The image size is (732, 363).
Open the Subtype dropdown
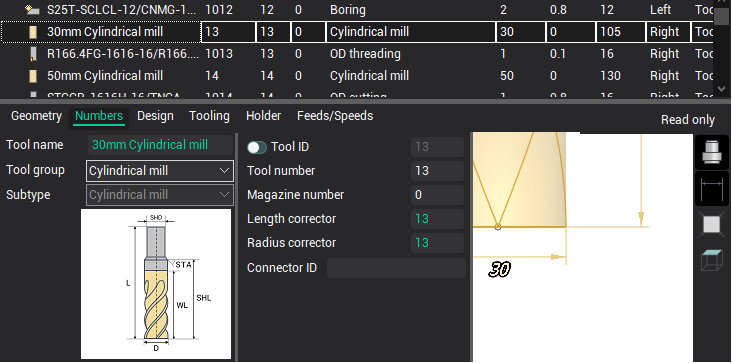point(160,195)
